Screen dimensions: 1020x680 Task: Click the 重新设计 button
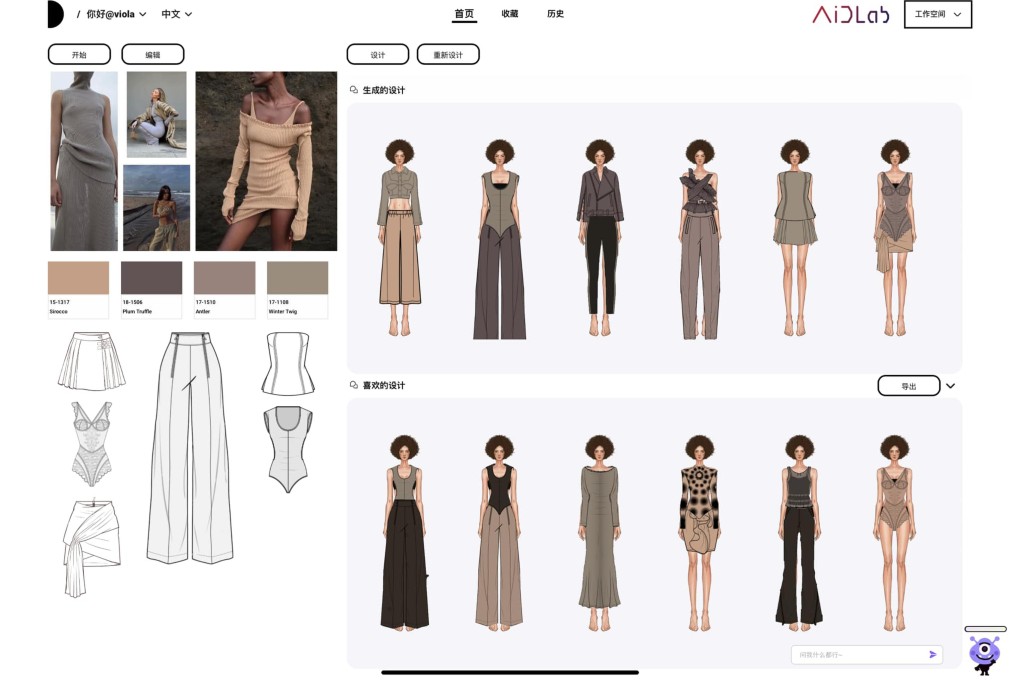point(449,54)
